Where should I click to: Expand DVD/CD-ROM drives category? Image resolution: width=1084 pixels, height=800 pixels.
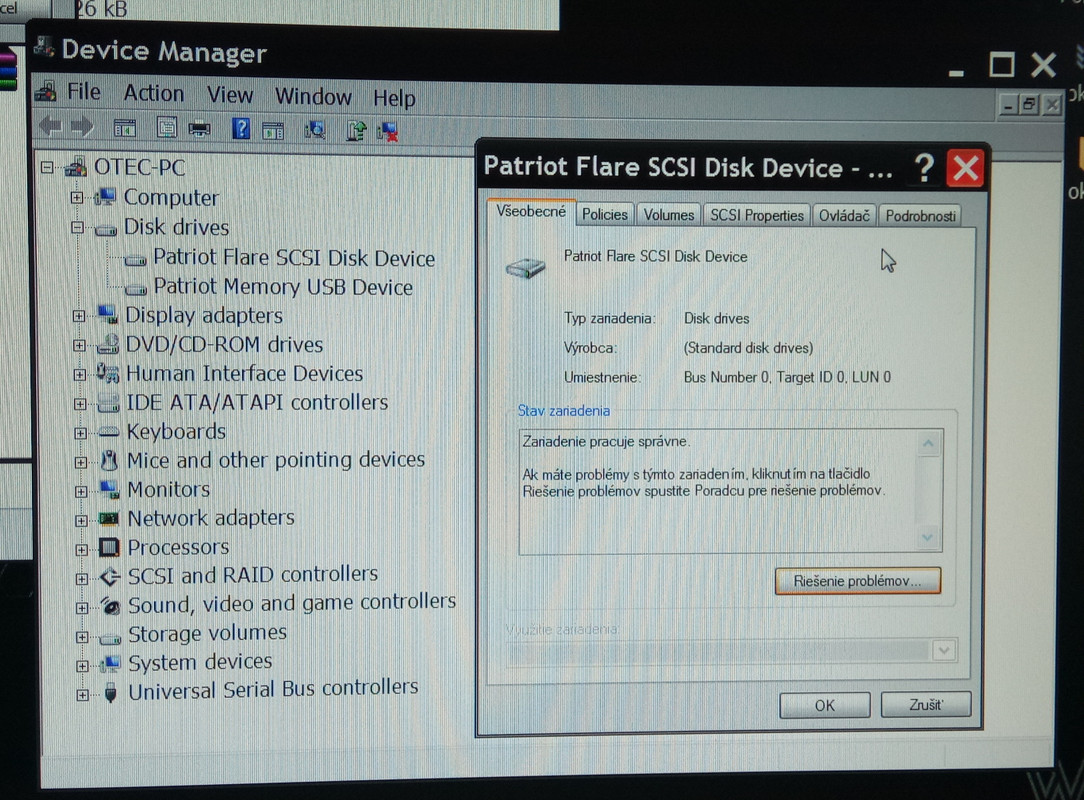click(79, 345)
